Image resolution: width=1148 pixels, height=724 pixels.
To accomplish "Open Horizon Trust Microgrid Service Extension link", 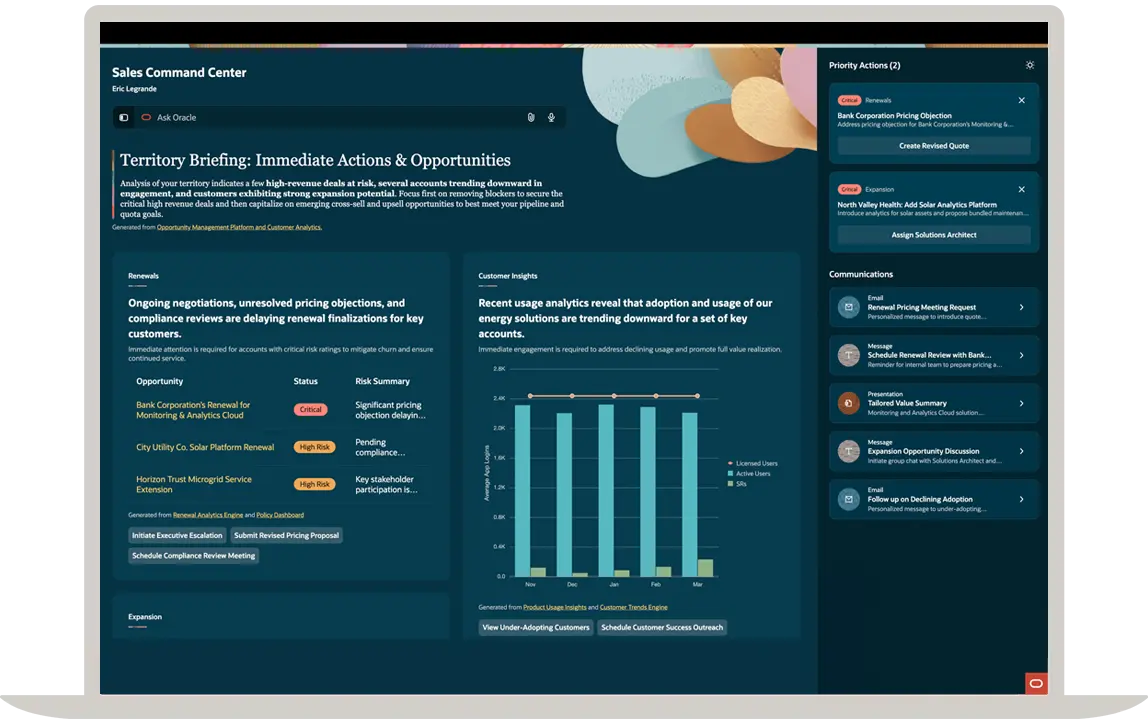I will tap(194, 485).
